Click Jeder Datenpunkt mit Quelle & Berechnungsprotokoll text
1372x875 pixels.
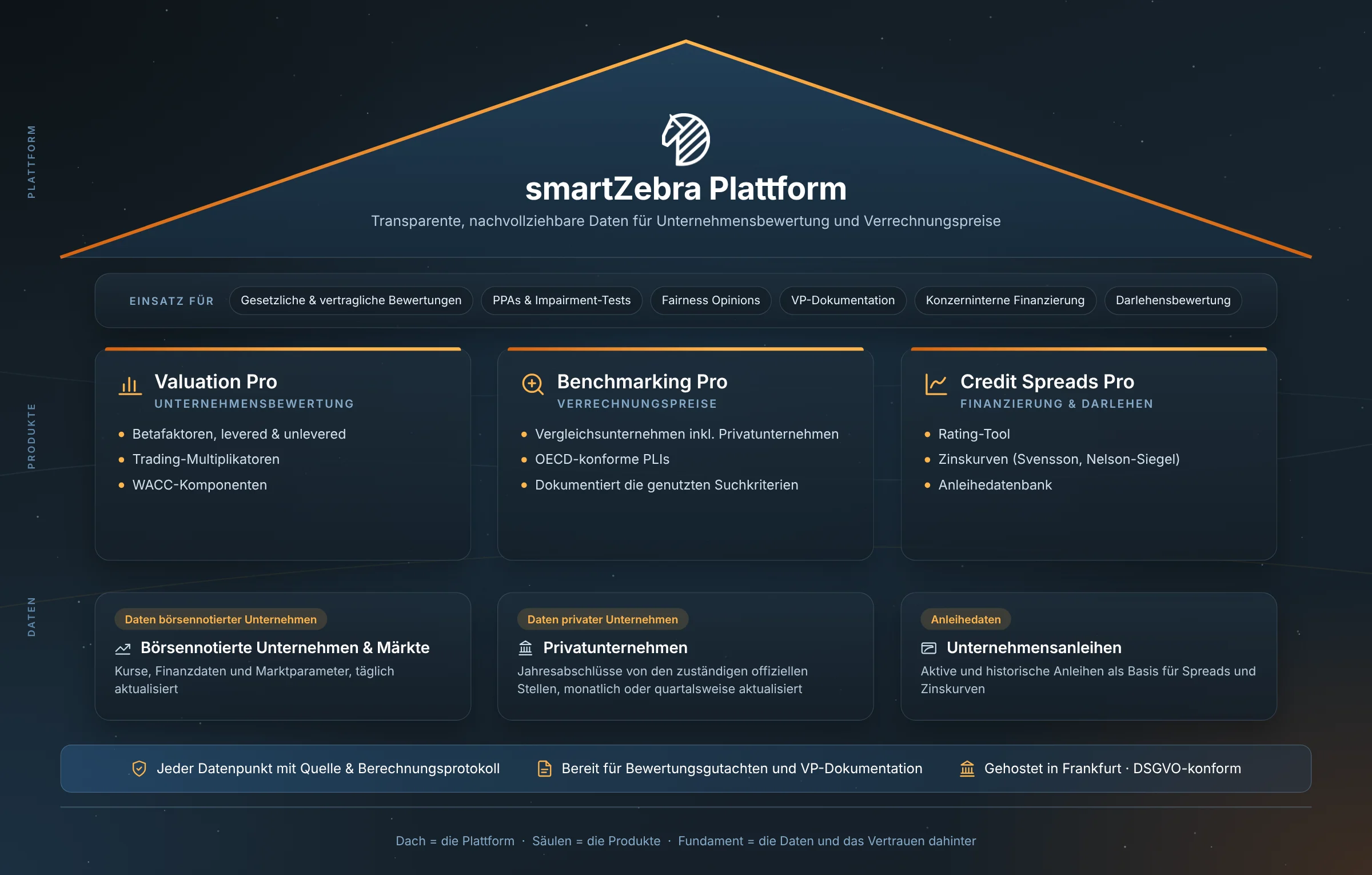(x=328, y=769)
